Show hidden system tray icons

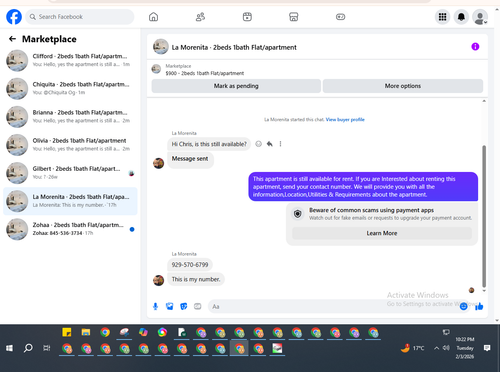[x=436, y=348]
